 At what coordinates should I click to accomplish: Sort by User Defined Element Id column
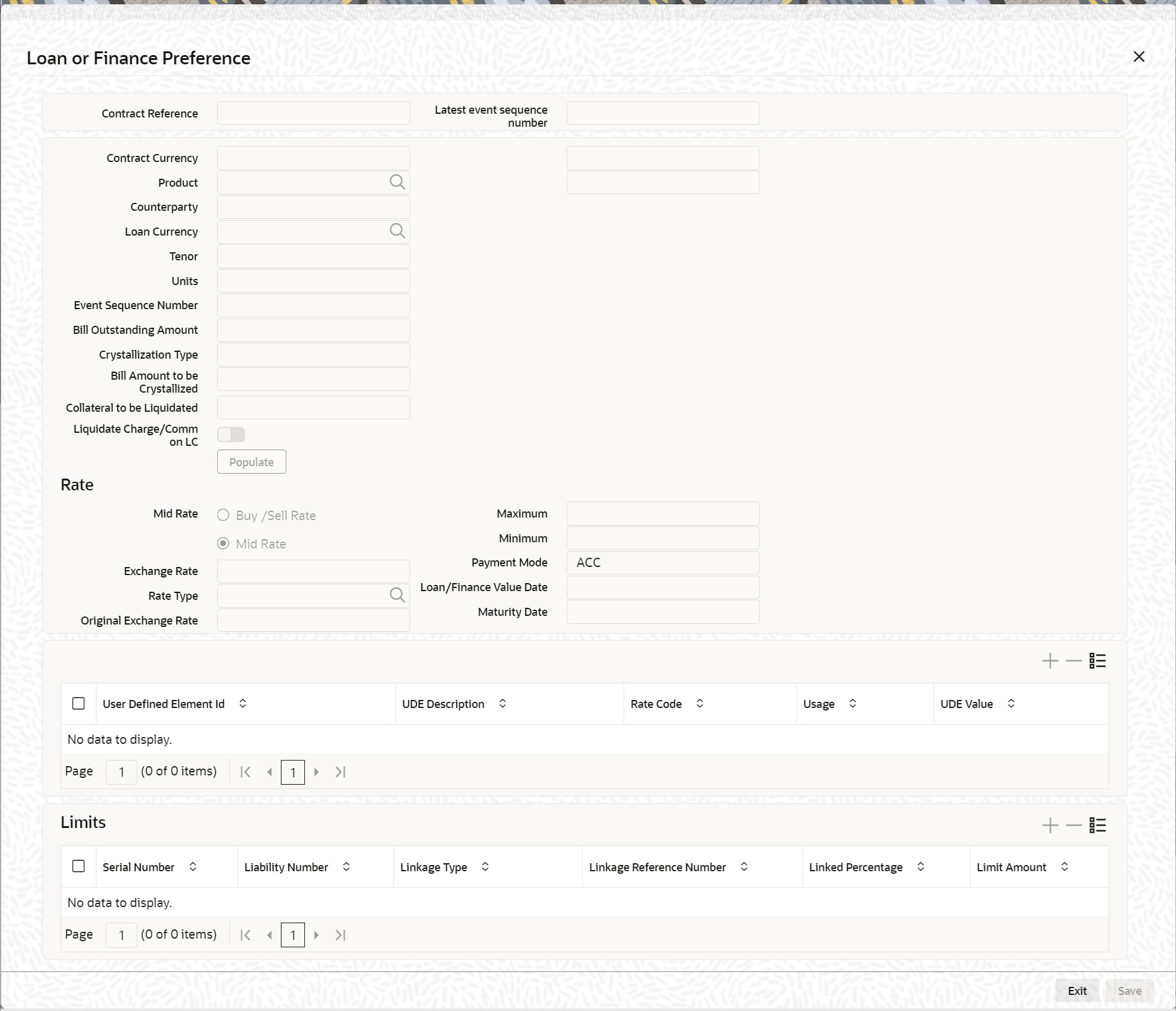point(243,704)
